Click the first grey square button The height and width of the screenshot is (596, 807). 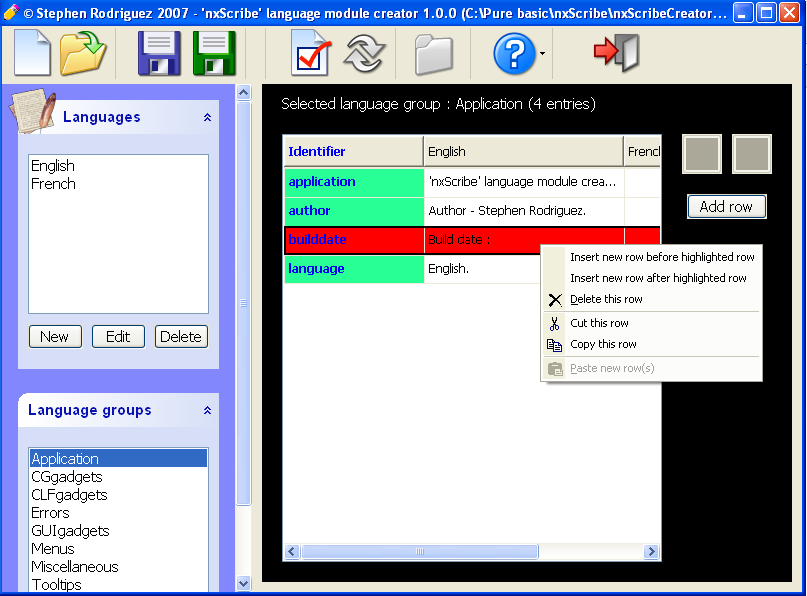pyautogui.click(x=702, y=154)
